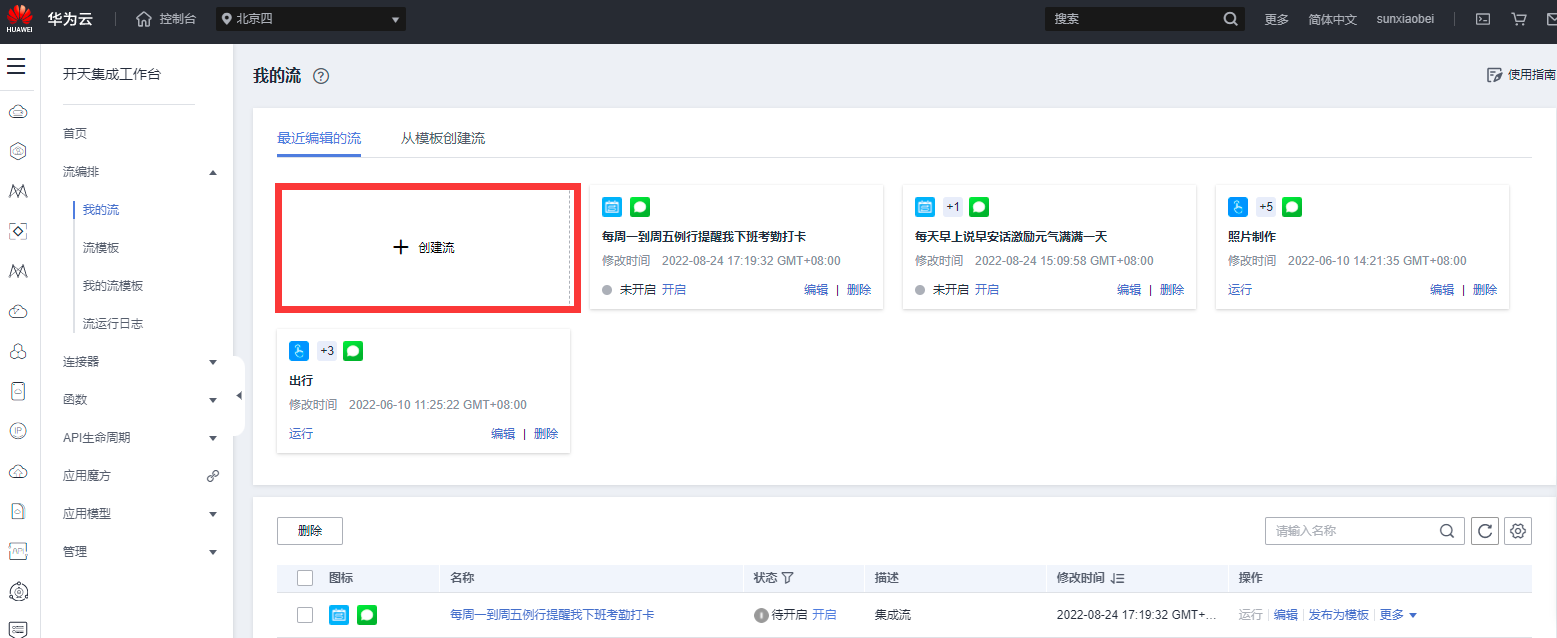This screenshot has height=638, width=1557.
Task: Click the 状态 filter funnel icon
Action: (787, 578)
